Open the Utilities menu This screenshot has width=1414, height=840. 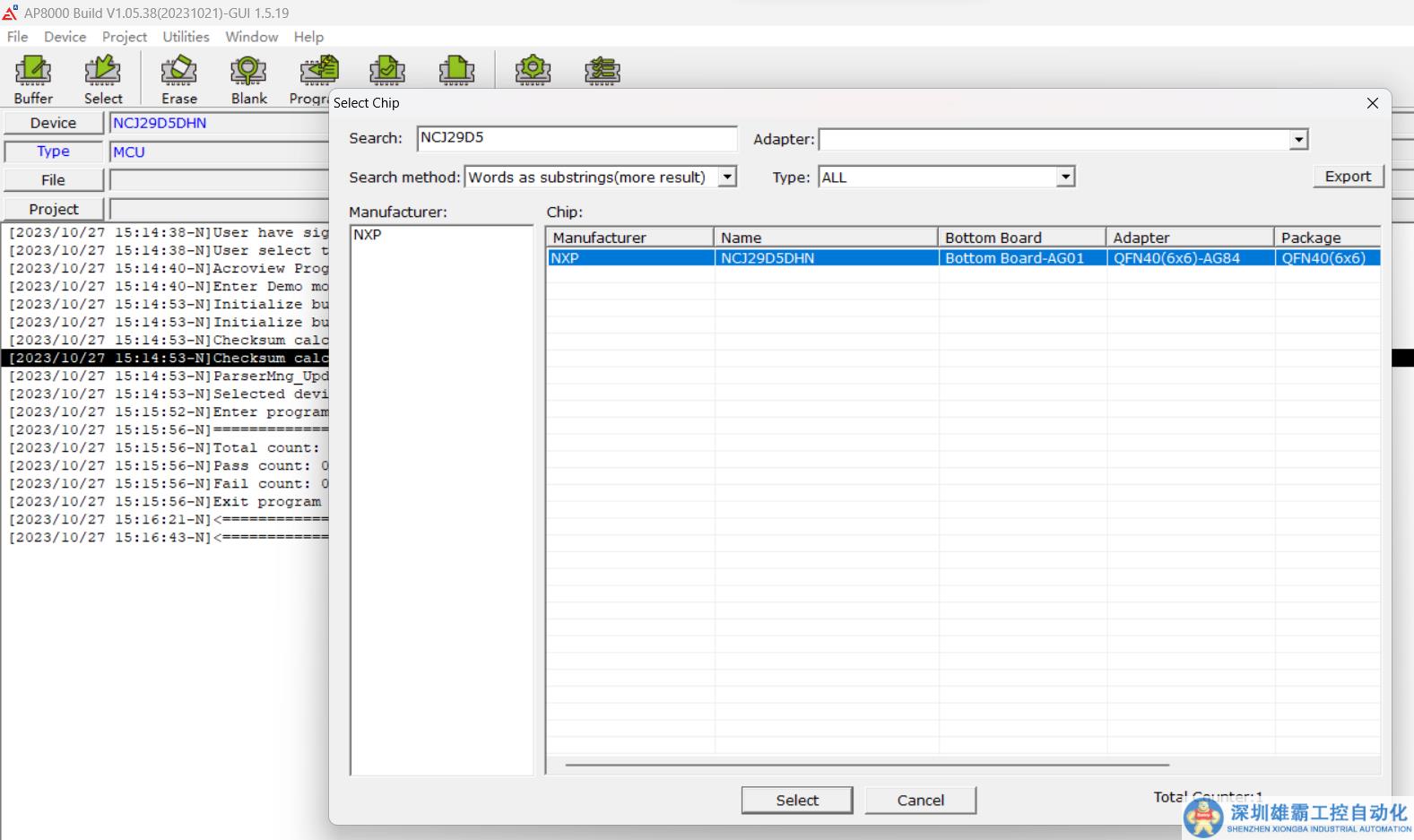coord(186,37)
